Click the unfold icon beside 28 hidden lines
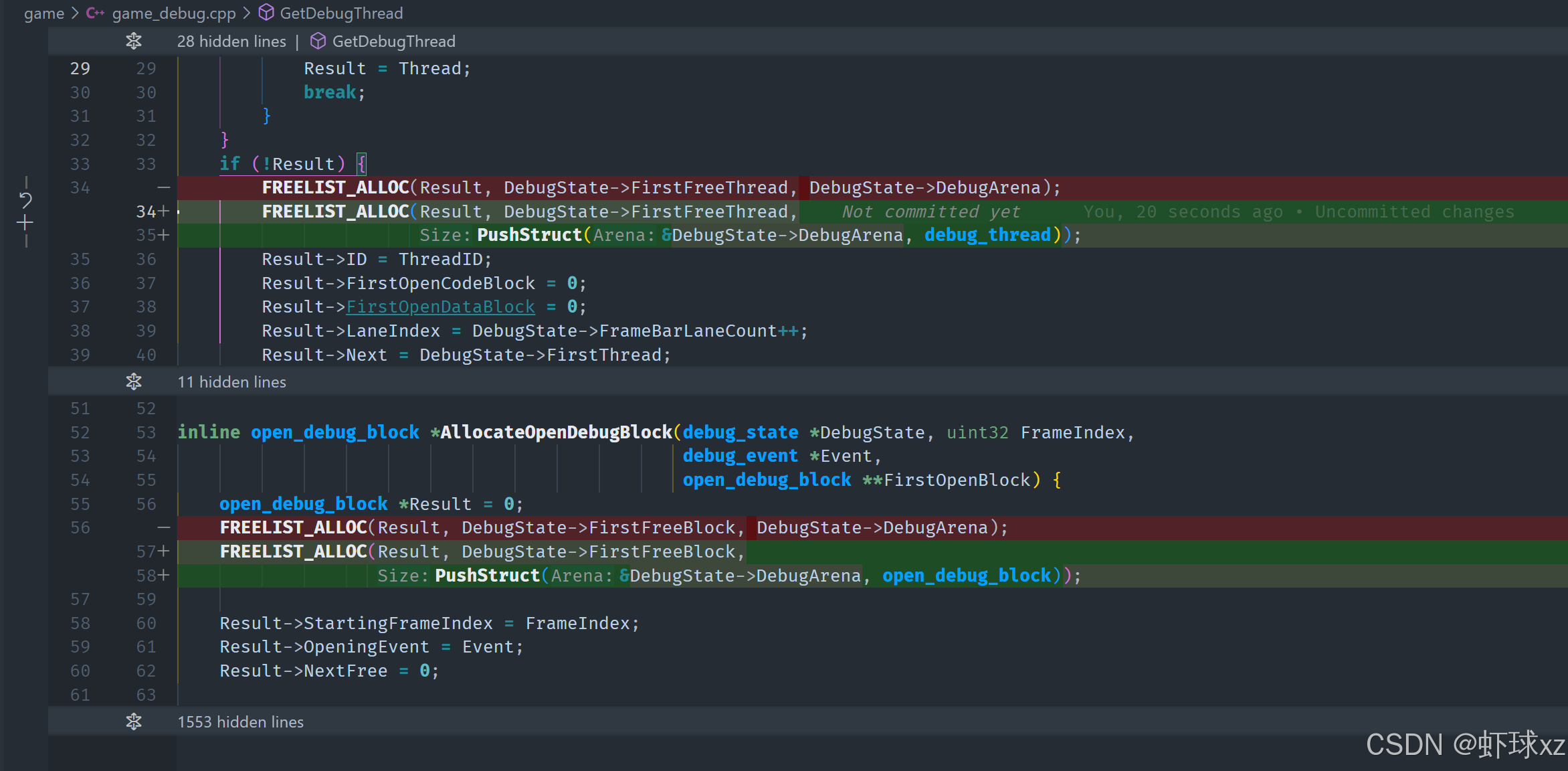Viewport: 1568px width, 771px height. (x=134, y=41)
